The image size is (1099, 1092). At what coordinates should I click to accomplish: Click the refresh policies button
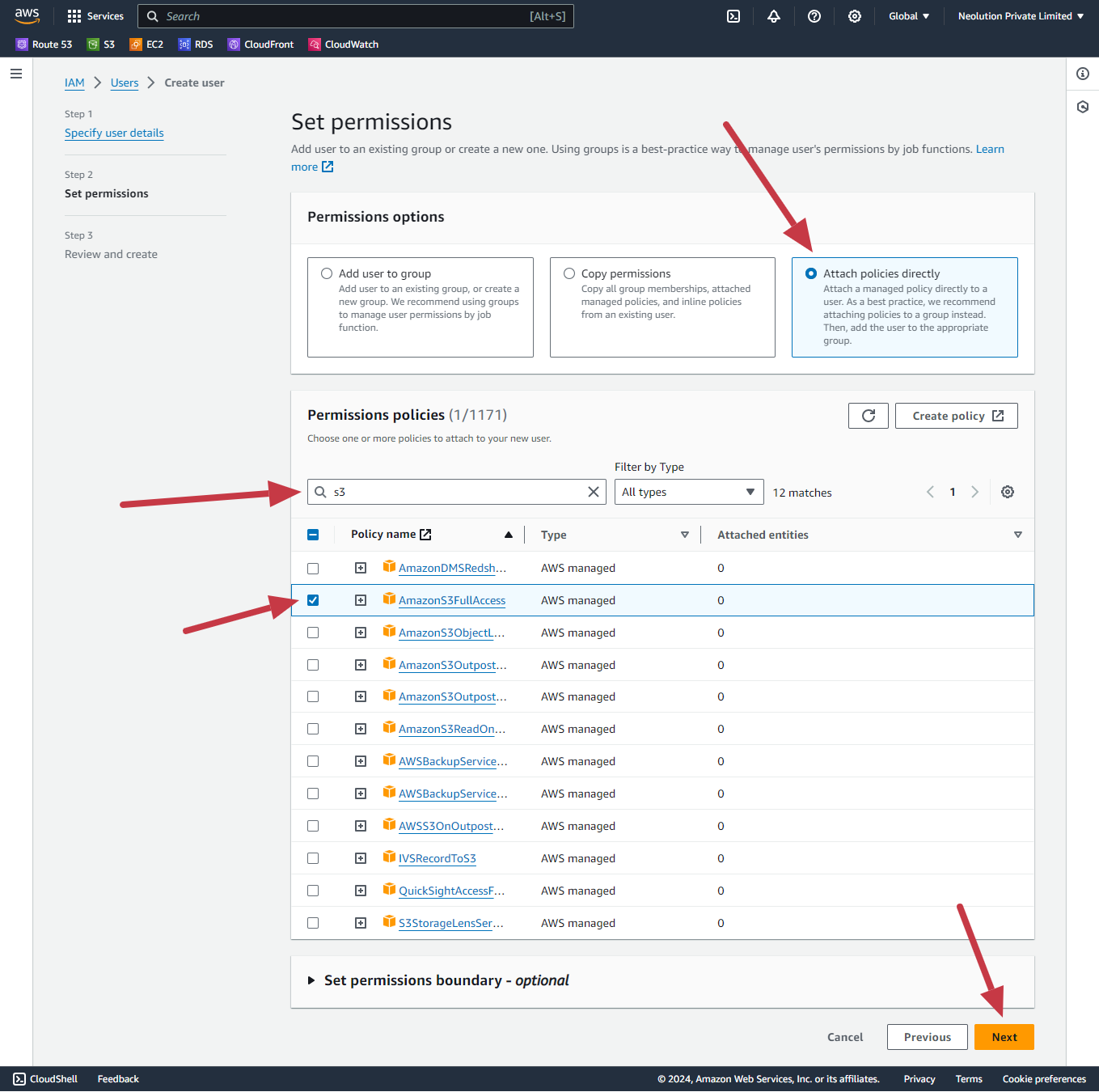pyautogui.click(x=869, y=416)
